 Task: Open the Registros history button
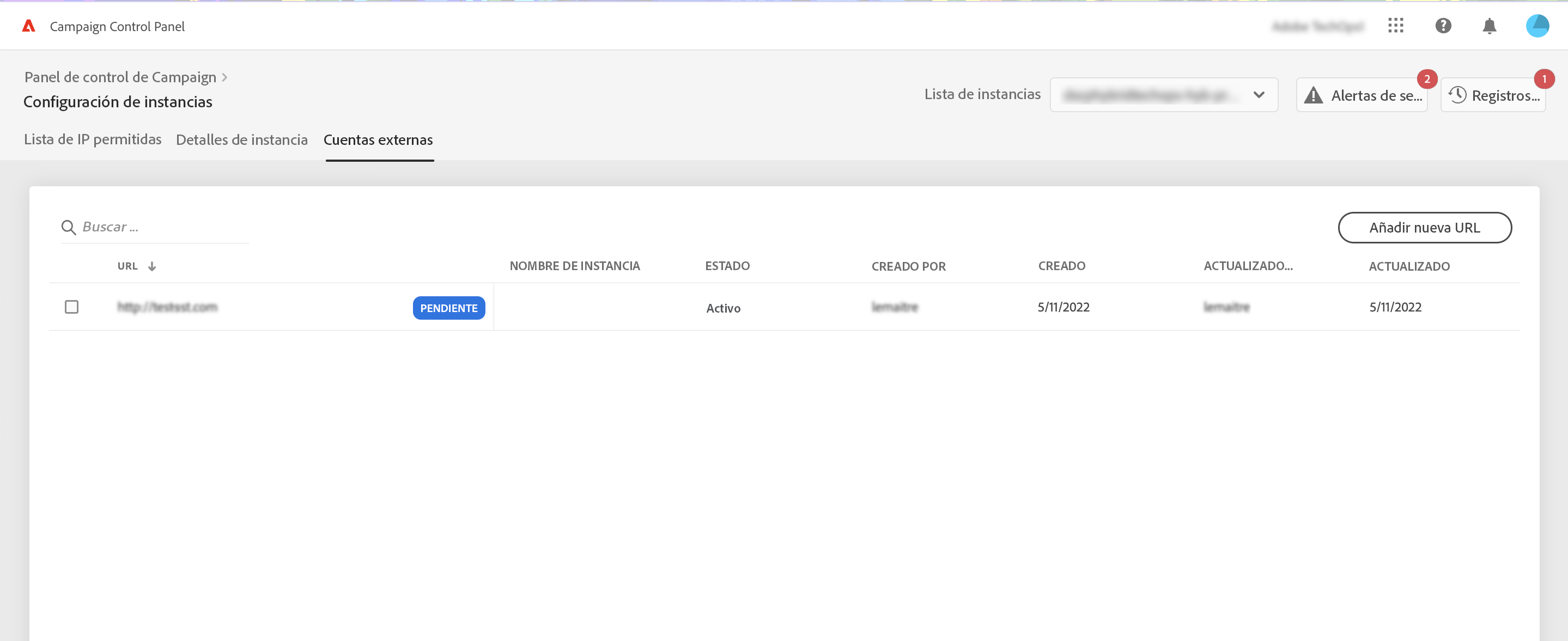[1493, 95]
